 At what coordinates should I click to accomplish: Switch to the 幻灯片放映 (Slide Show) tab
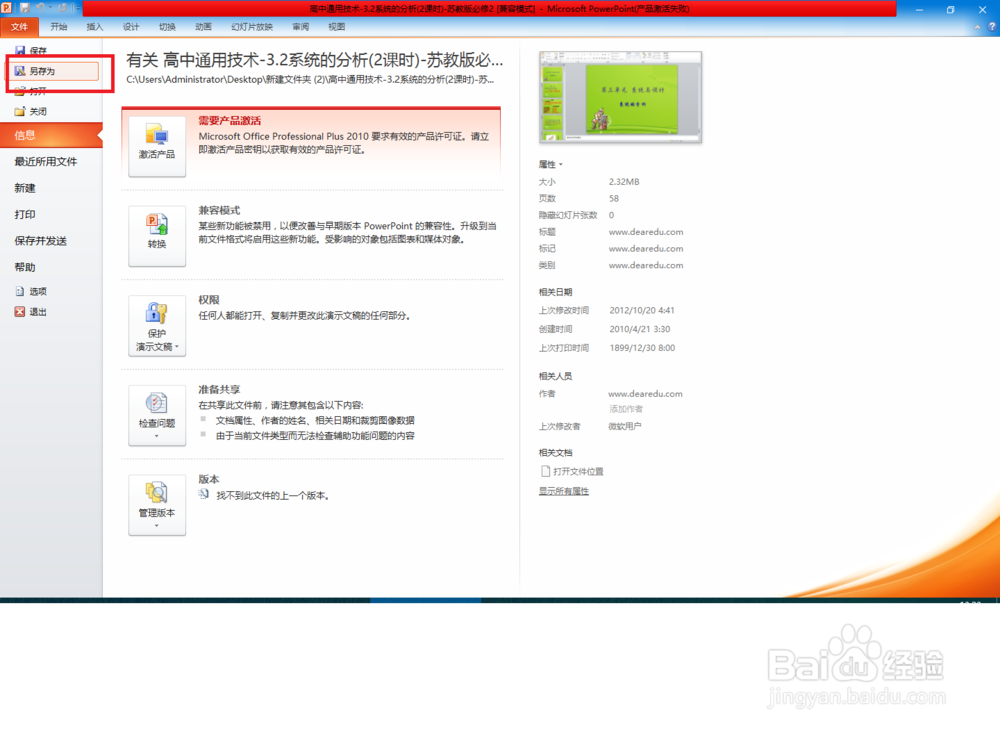pos(252,27)
